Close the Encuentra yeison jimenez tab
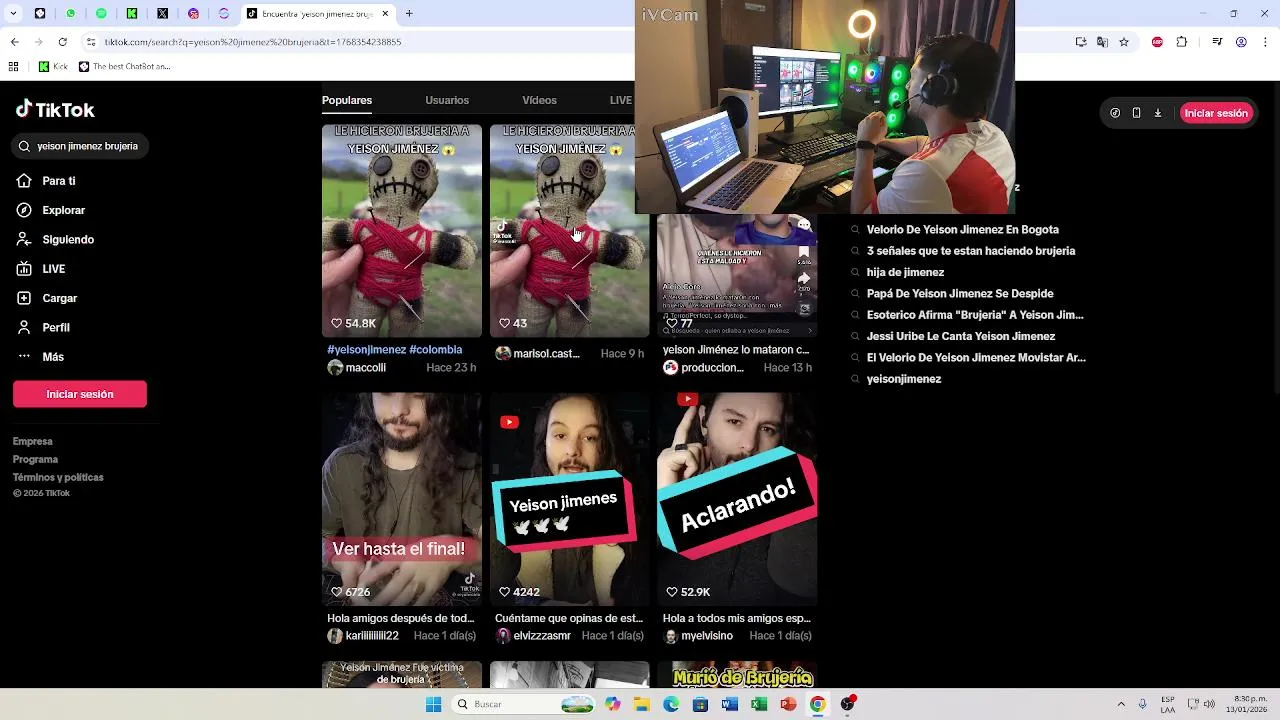This screenshot has height=720, width=1280. 386,14
